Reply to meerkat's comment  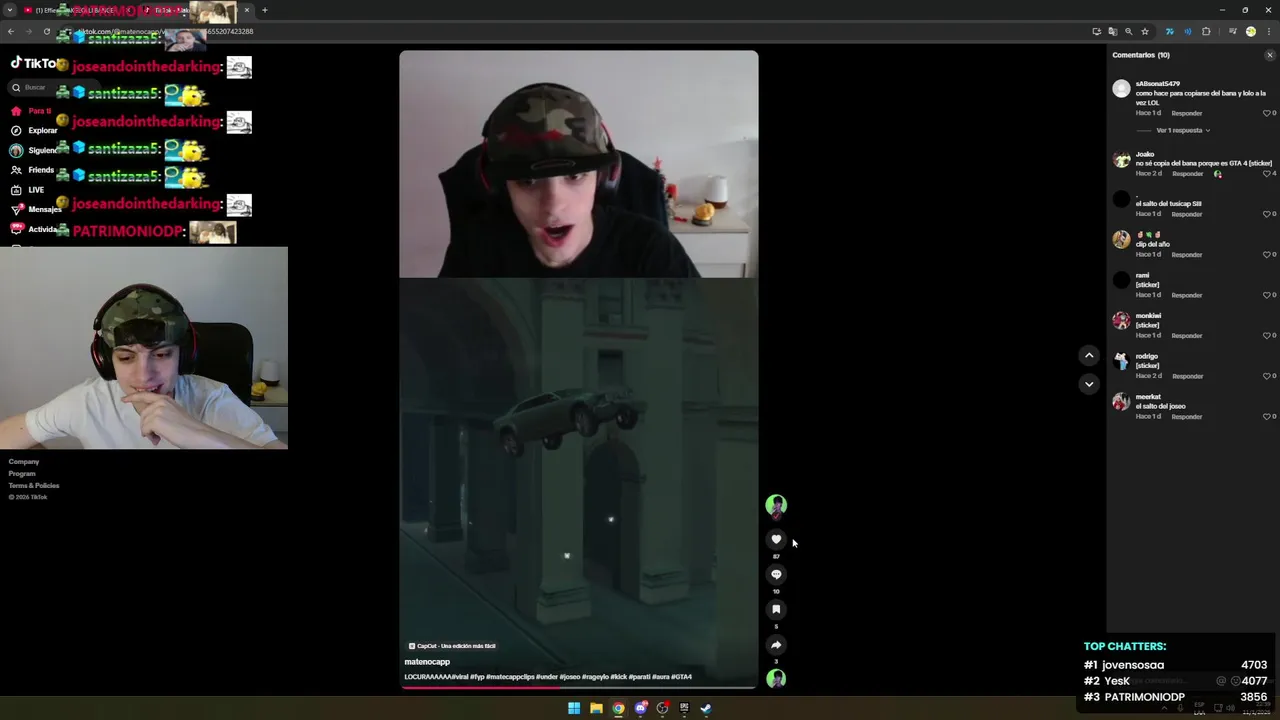(x=1187, y=416)
